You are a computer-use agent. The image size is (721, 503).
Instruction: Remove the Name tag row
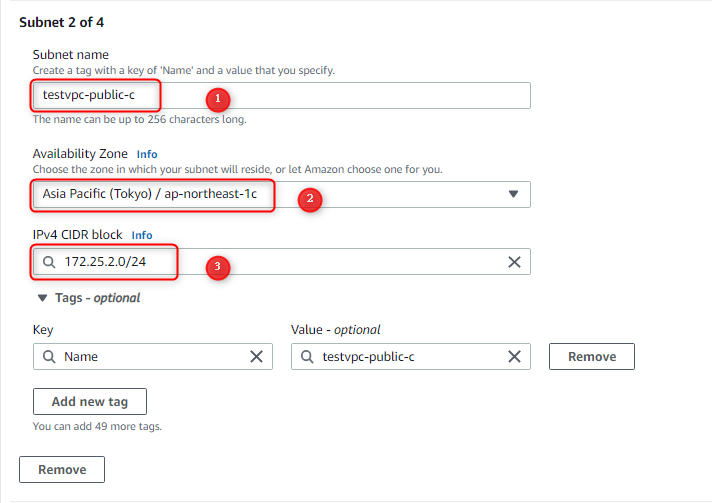coord(592,356)
